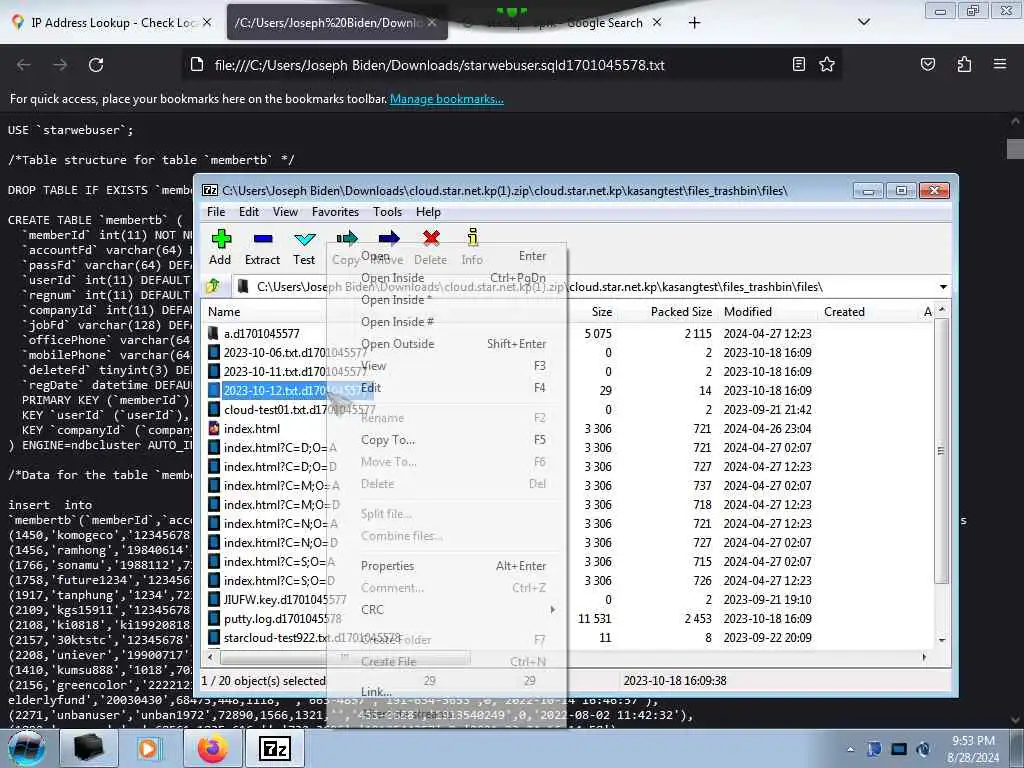Click the index.html file icon

click(x=214, y=428)
